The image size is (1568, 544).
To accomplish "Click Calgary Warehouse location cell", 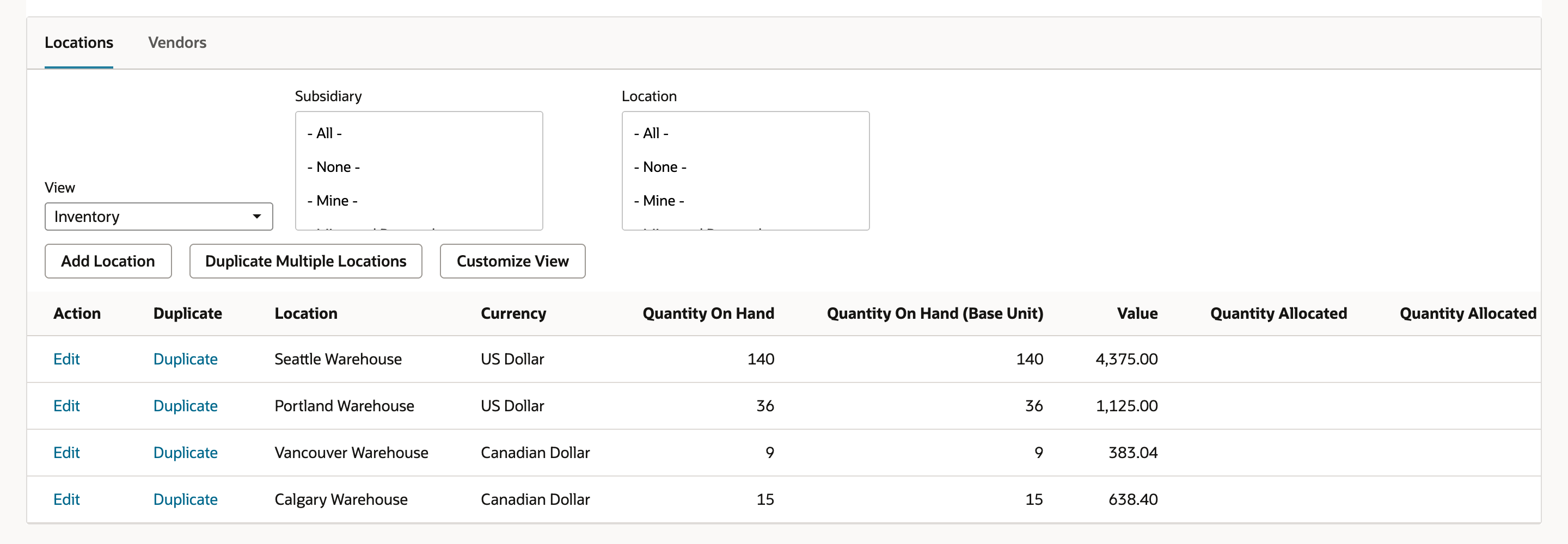I will click(x=341, y=499).
